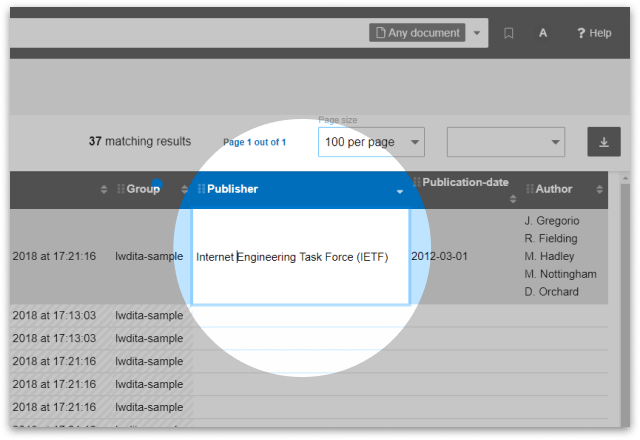Click the Publisher column sort arrow

point(400,190)
